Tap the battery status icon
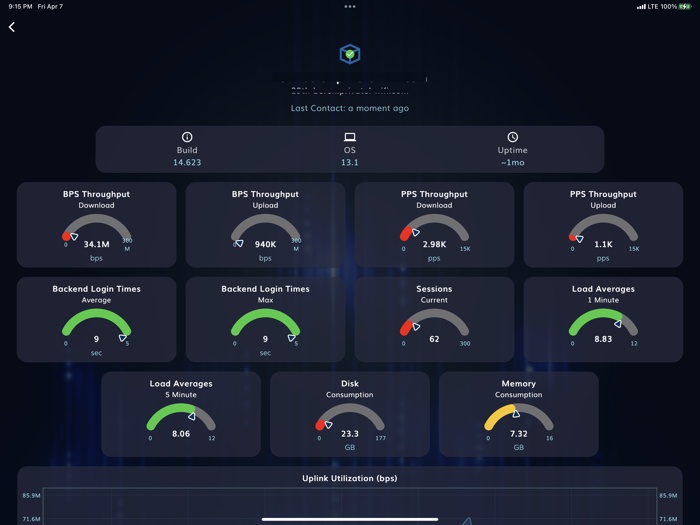Viewport: 700px width, 525px height. 685,7
